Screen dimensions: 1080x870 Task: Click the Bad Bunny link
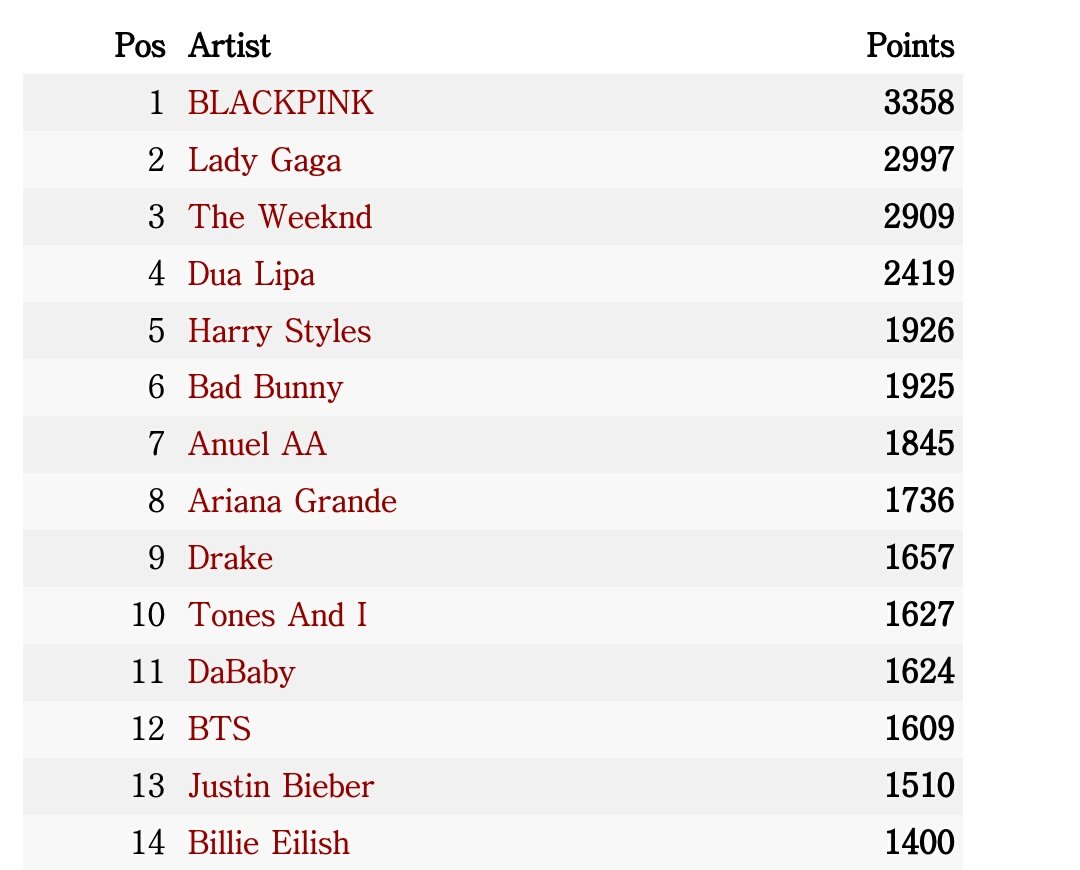tap(265, 388)
